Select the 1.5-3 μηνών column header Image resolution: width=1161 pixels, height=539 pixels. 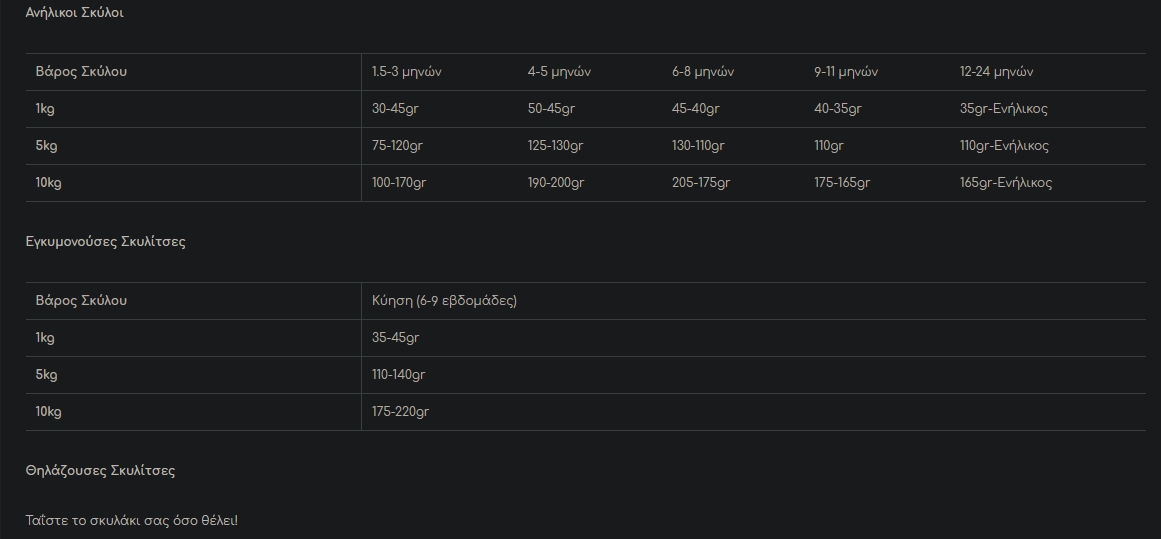406,72
